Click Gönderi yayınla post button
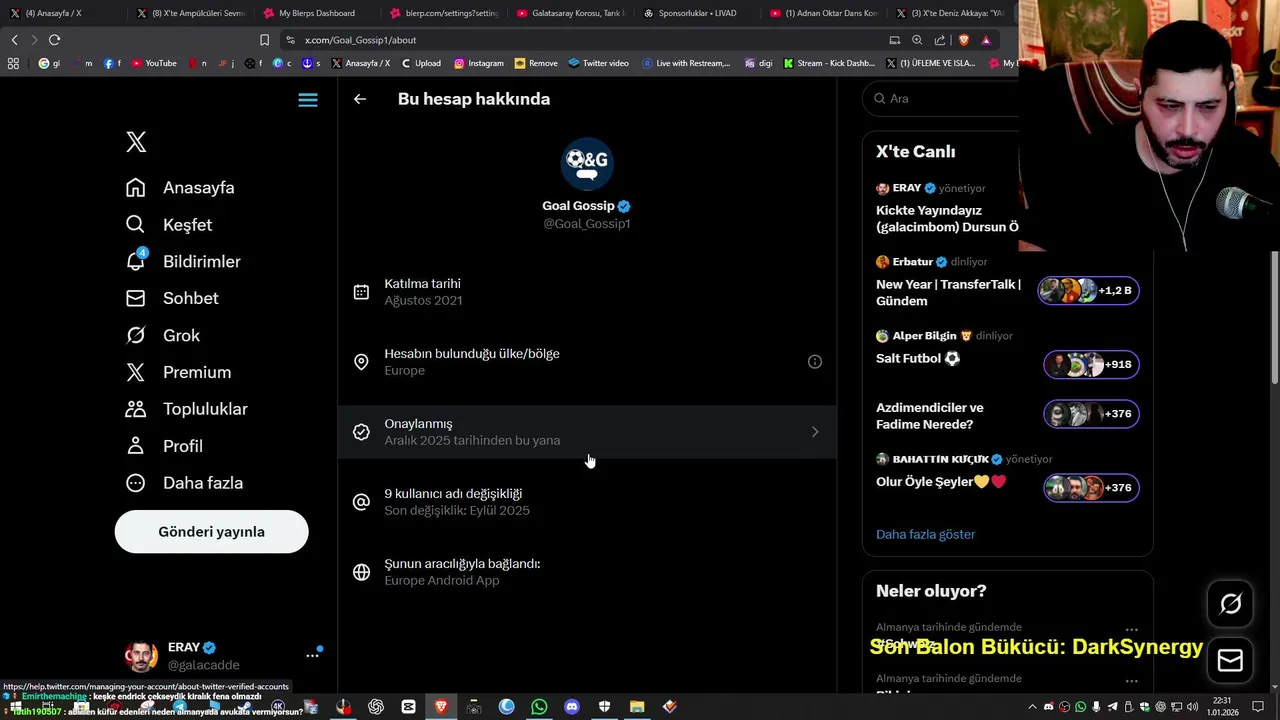1280x720 pixels. 211,532
